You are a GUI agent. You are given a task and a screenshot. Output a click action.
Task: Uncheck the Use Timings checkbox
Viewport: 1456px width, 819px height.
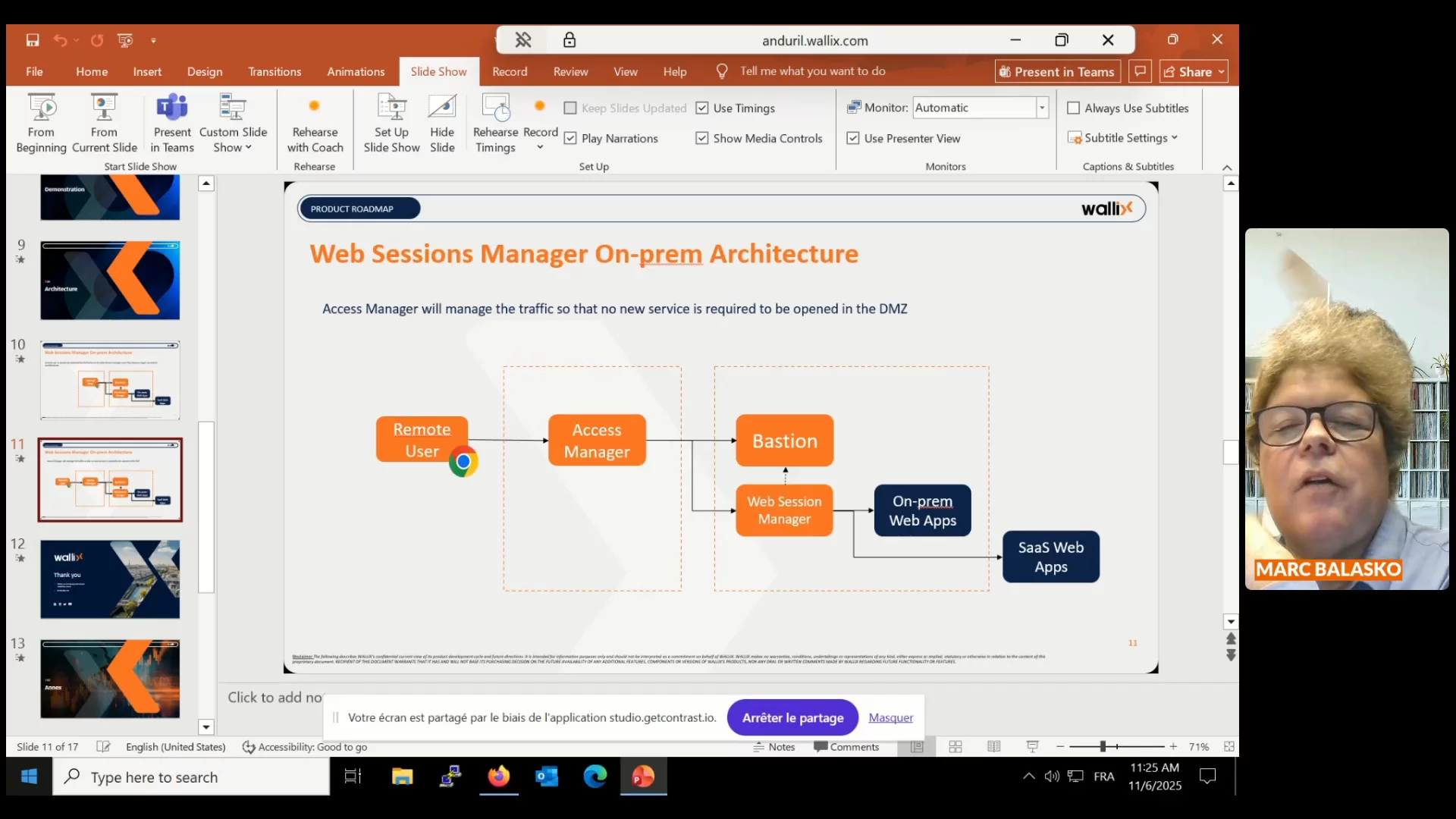click(702, 108)
